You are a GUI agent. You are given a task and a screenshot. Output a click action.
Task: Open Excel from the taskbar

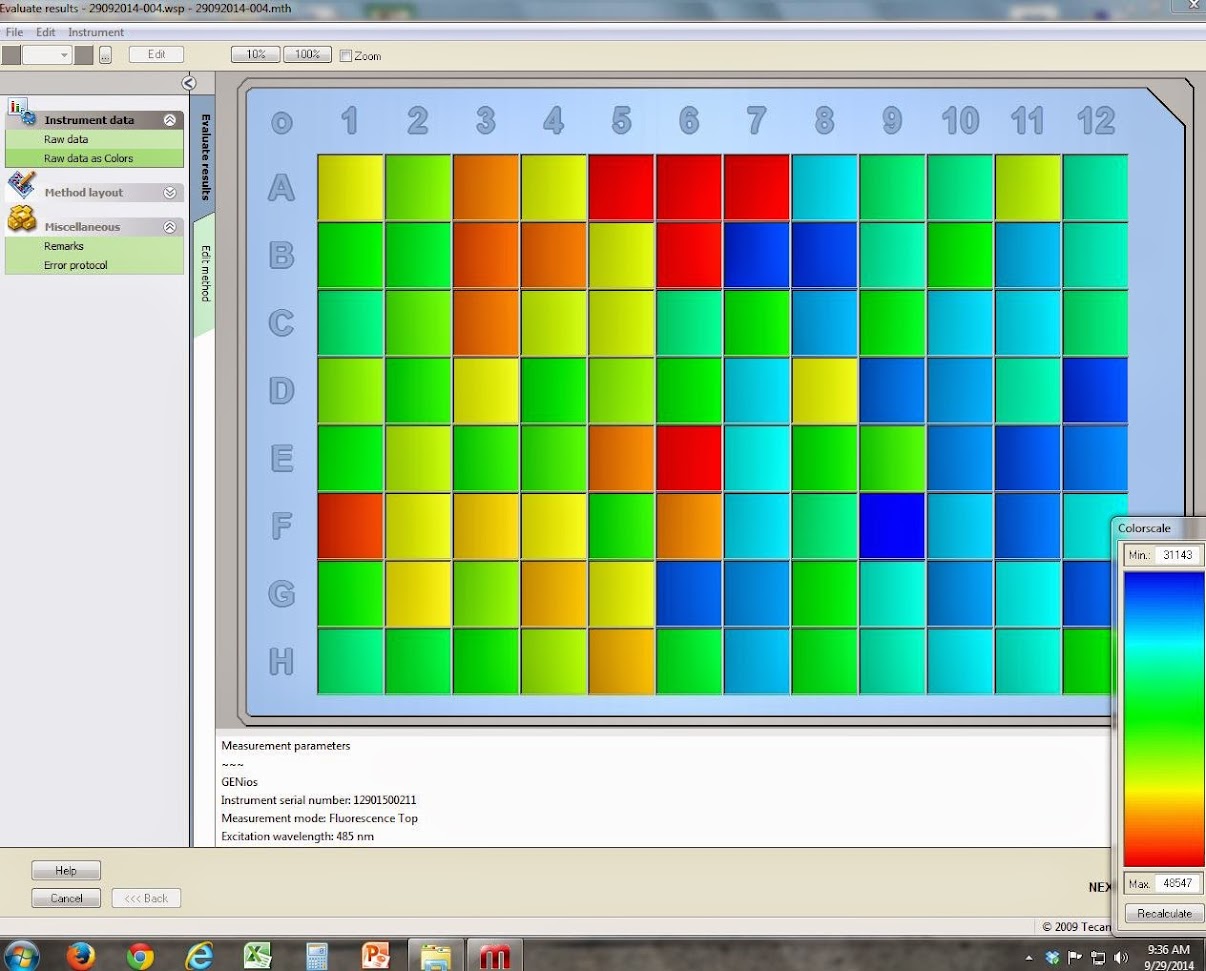point(258,955)
